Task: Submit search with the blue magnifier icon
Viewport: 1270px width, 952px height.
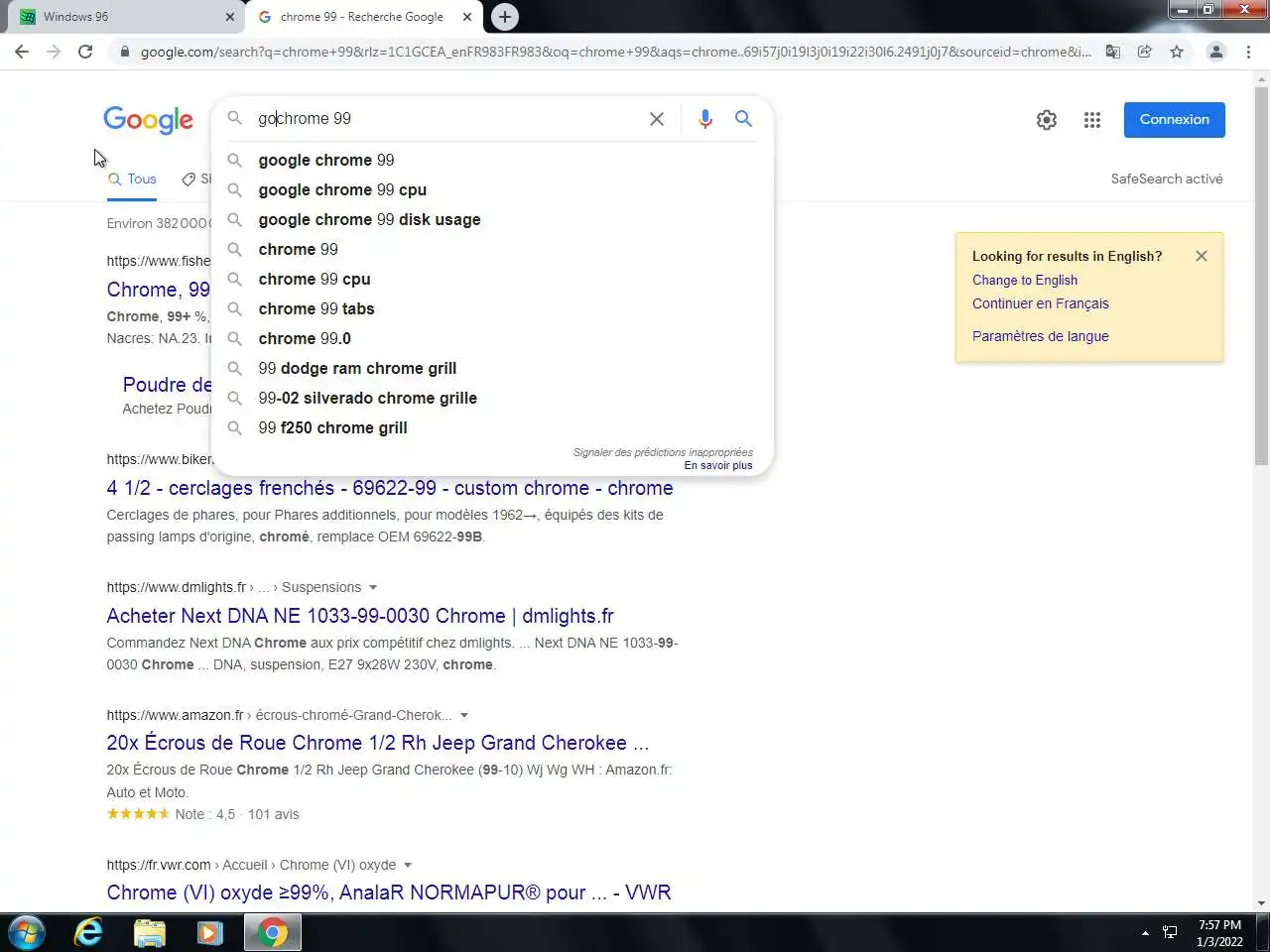Action: (x=743, y=119)
